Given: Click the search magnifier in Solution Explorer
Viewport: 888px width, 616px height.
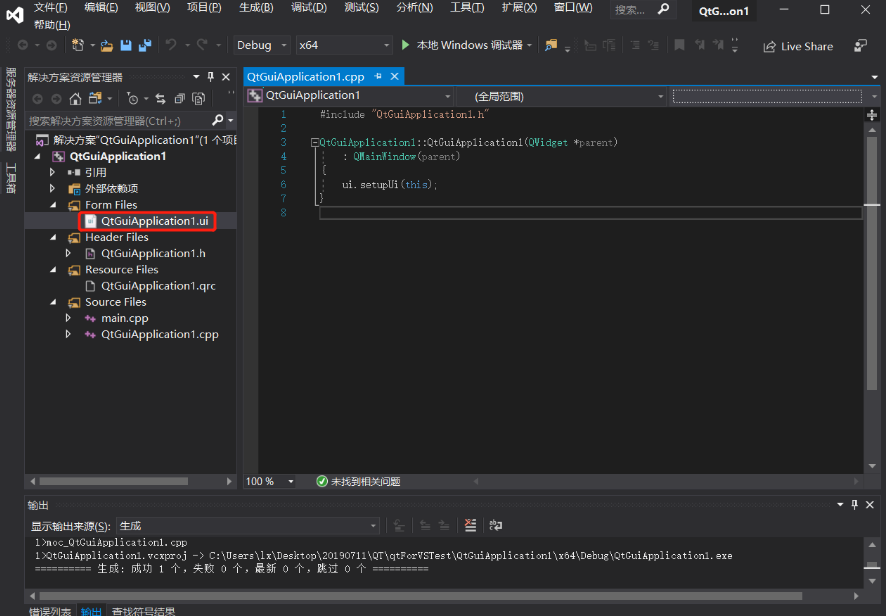Looking at the screenshot, I should point(217,120).
